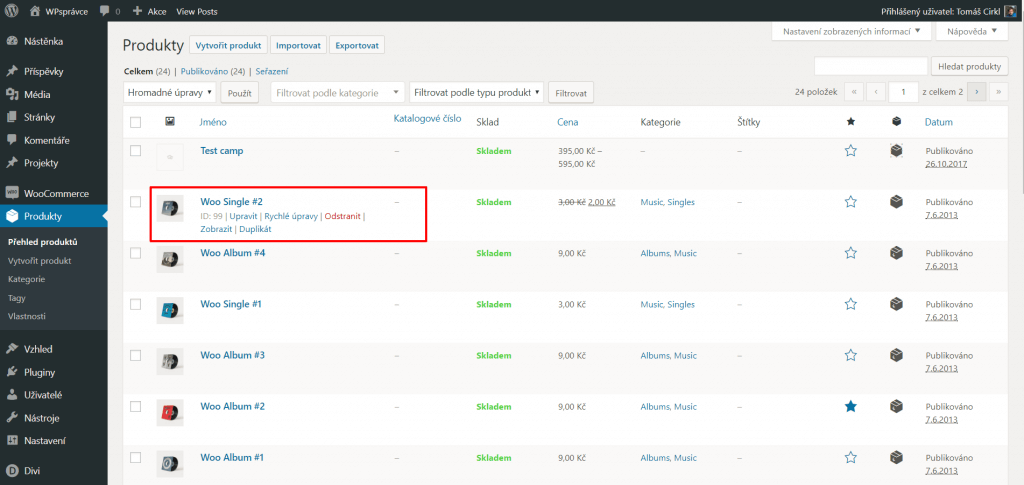Check the checkbox for Woo Album #2

point(135,406)
